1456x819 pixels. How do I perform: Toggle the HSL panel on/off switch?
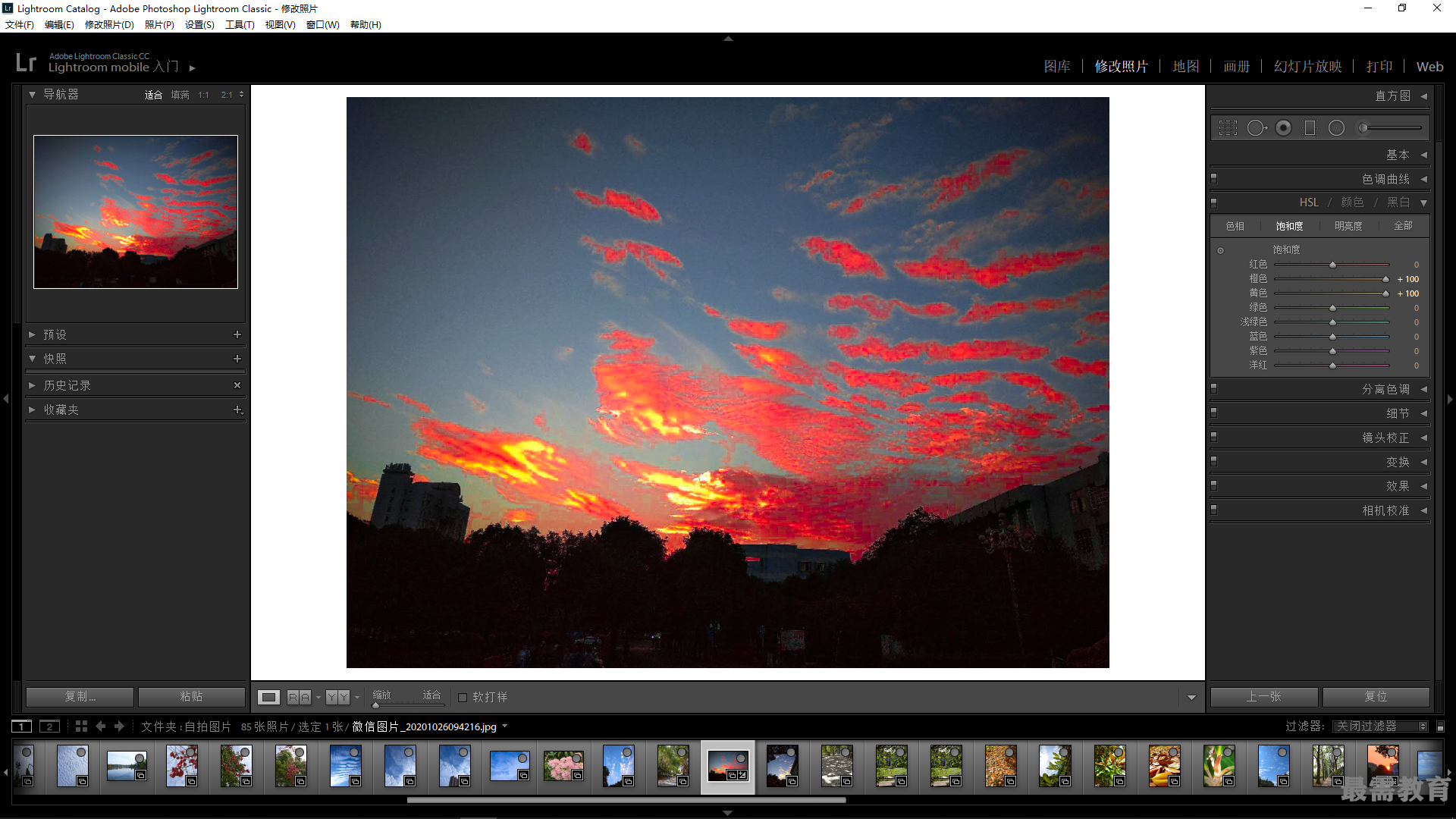(x=1214, y=203)
